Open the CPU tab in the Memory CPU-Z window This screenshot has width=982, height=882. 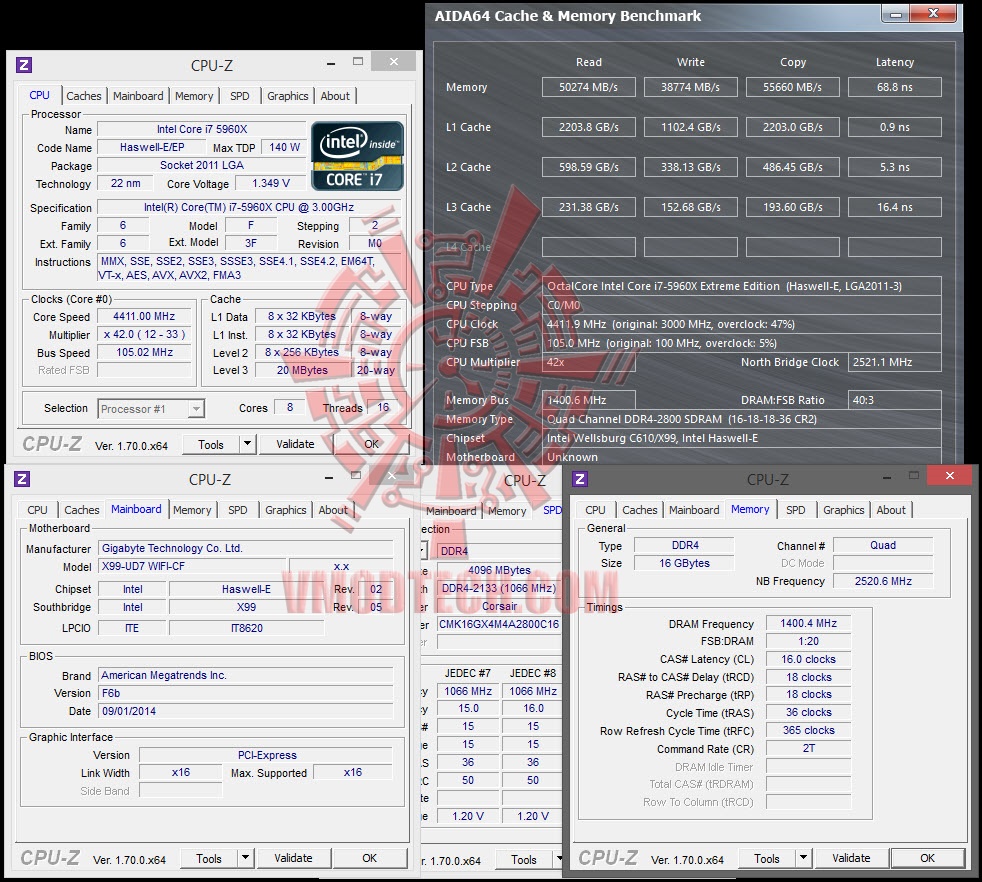[x=595, y=510]
